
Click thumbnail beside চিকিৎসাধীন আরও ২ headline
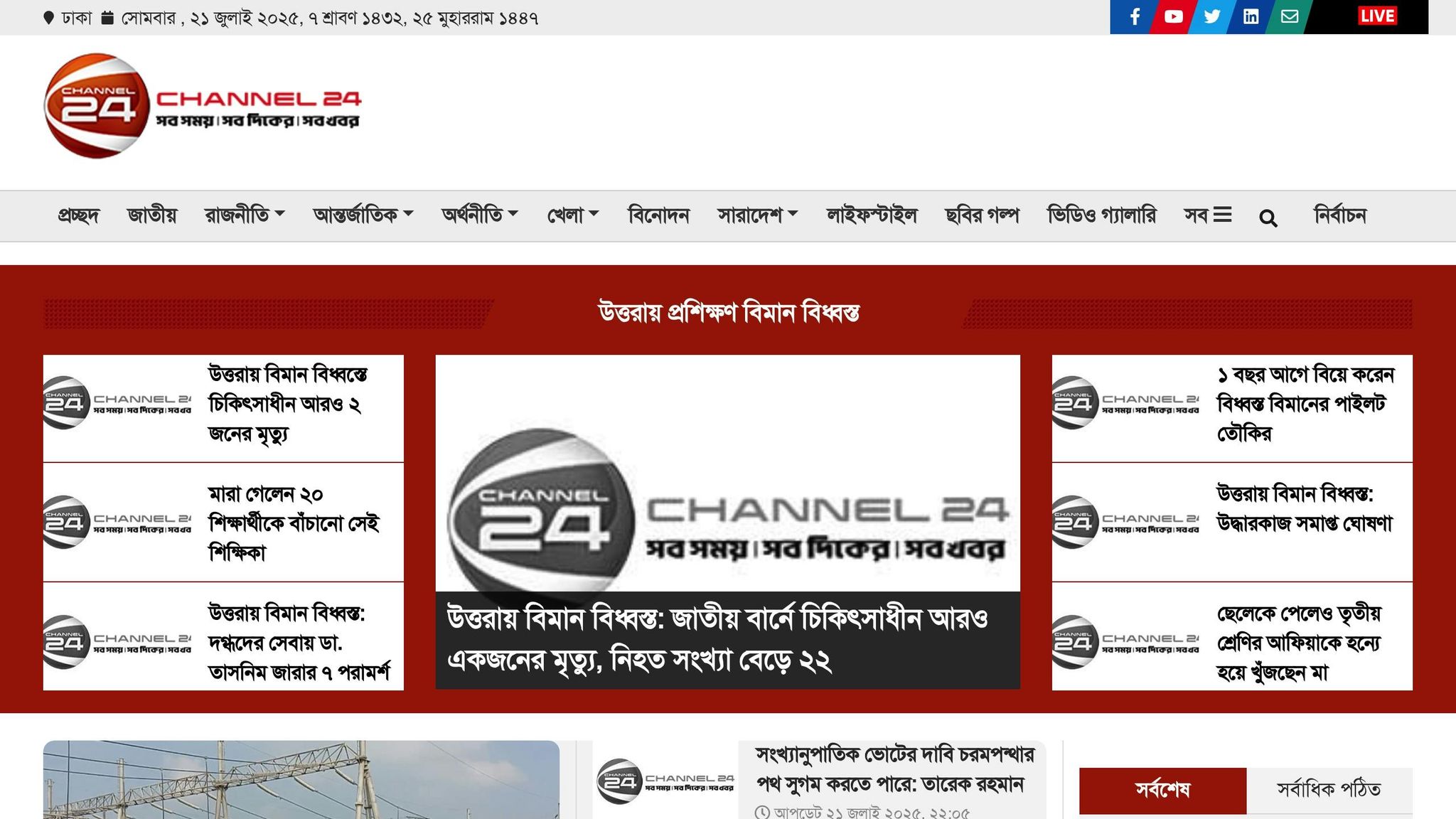pyautogui.click(x=117, y=403)
